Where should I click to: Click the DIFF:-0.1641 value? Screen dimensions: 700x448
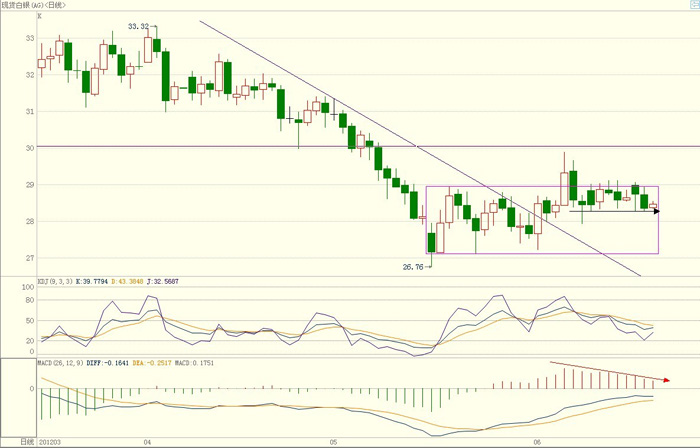(x=108, y=363)
